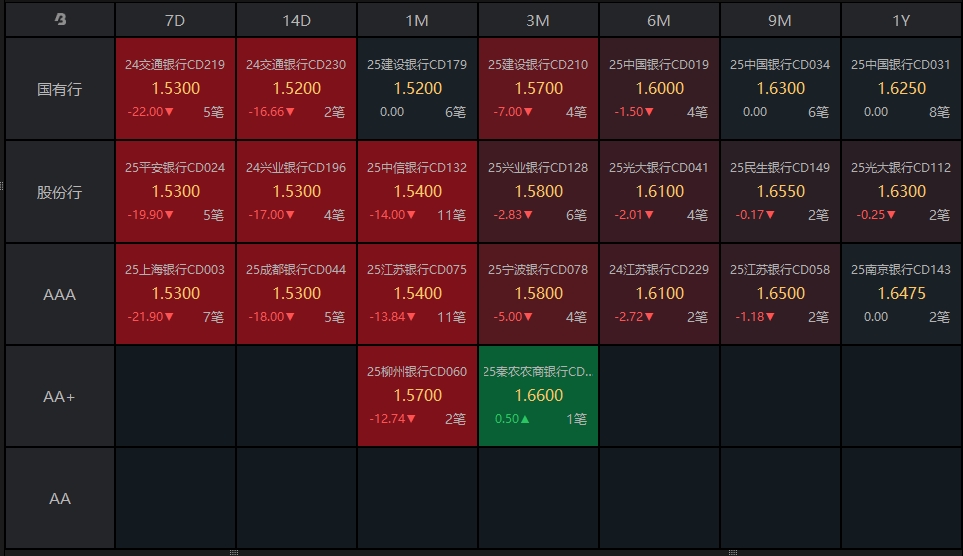Click the AA+ row header
The height and width of the screenshot is (556, 963).
click(x=60, y=396)
